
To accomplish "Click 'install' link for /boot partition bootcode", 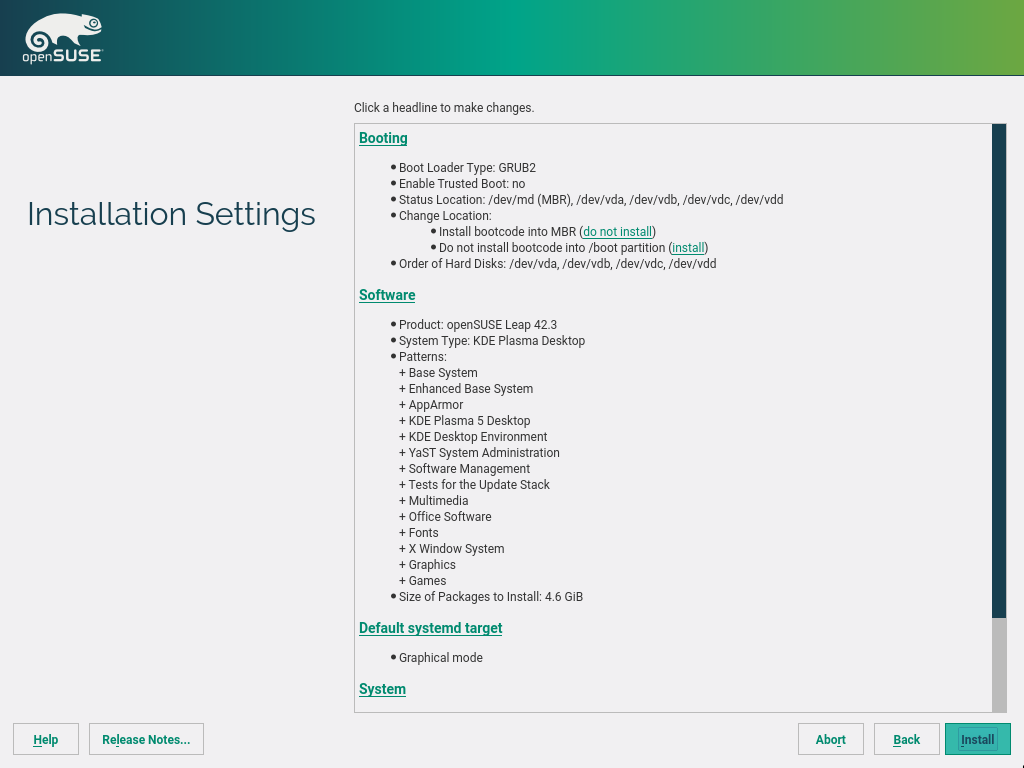I will click(x=688, y=248).
